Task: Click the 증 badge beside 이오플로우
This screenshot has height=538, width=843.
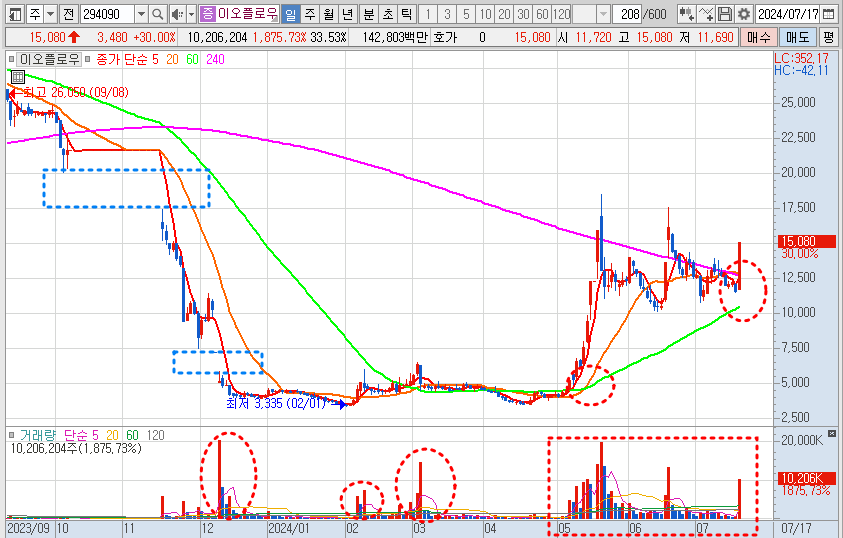Action: pos(208,14)
